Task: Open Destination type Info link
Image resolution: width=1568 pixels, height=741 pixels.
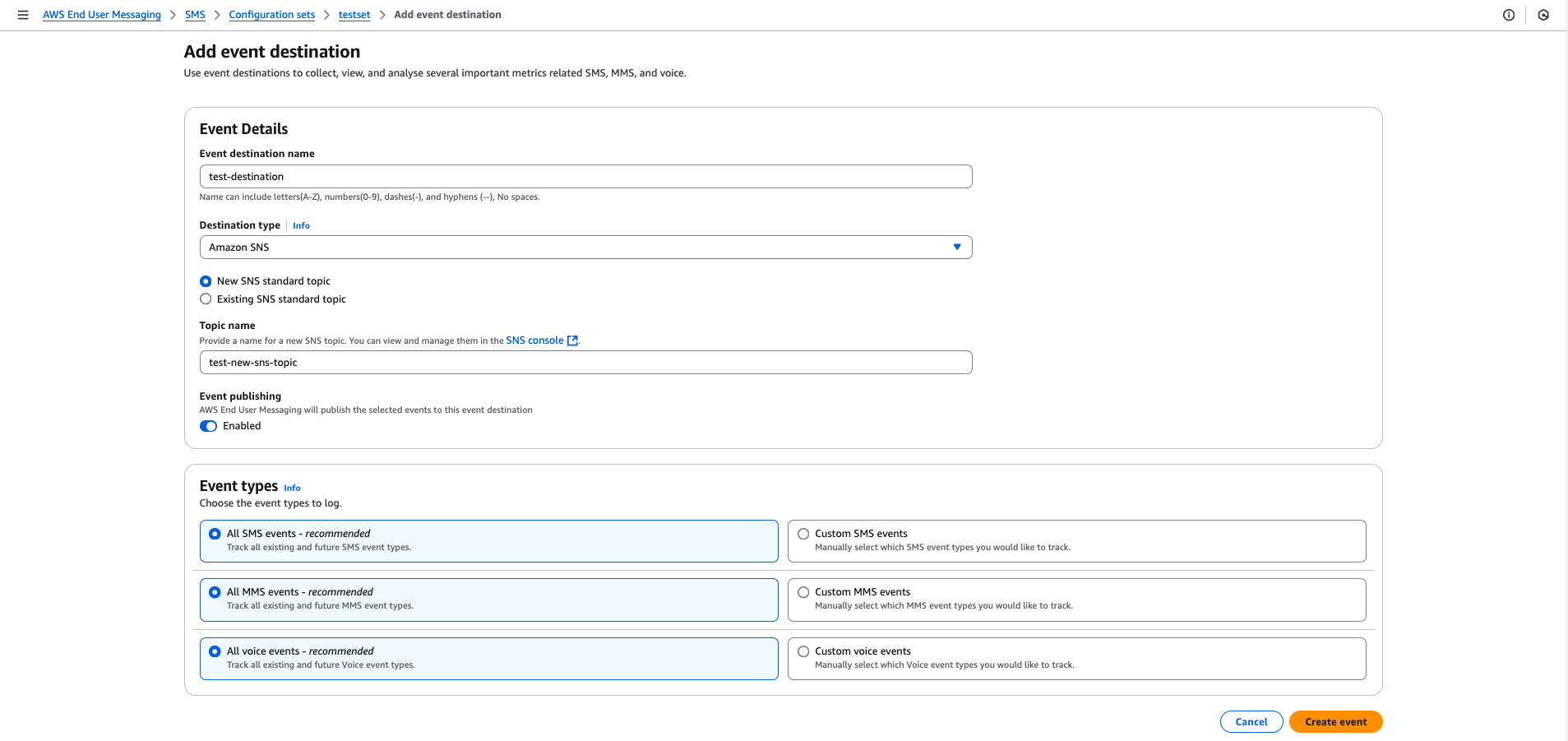Action: [301, 225]
